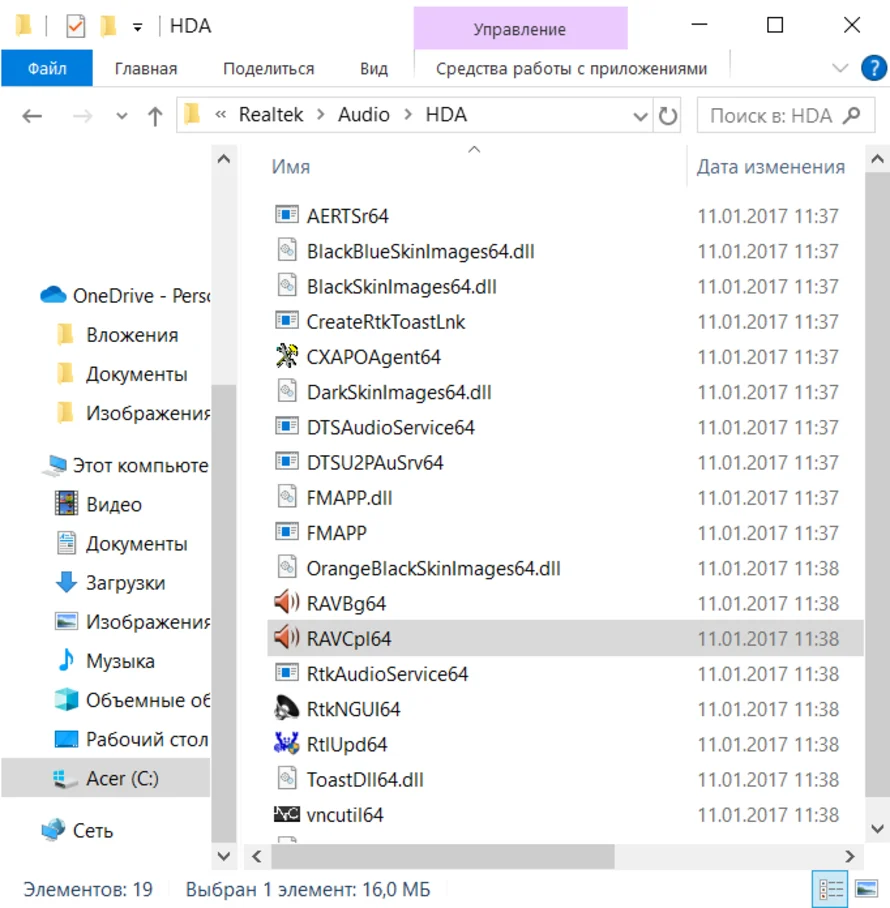Image resolution: width=890 pixels, height=908 pixels.
Task: Open Средства работы с приложениями tab
Action: [x=572, y=68]
